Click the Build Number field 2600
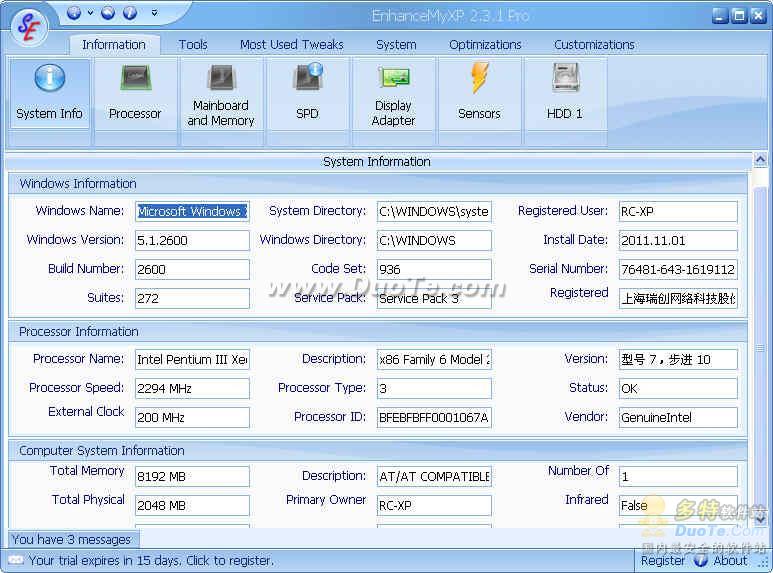This screenshot has height=573, width=773. pyautogui.click(x=192, y=270)
